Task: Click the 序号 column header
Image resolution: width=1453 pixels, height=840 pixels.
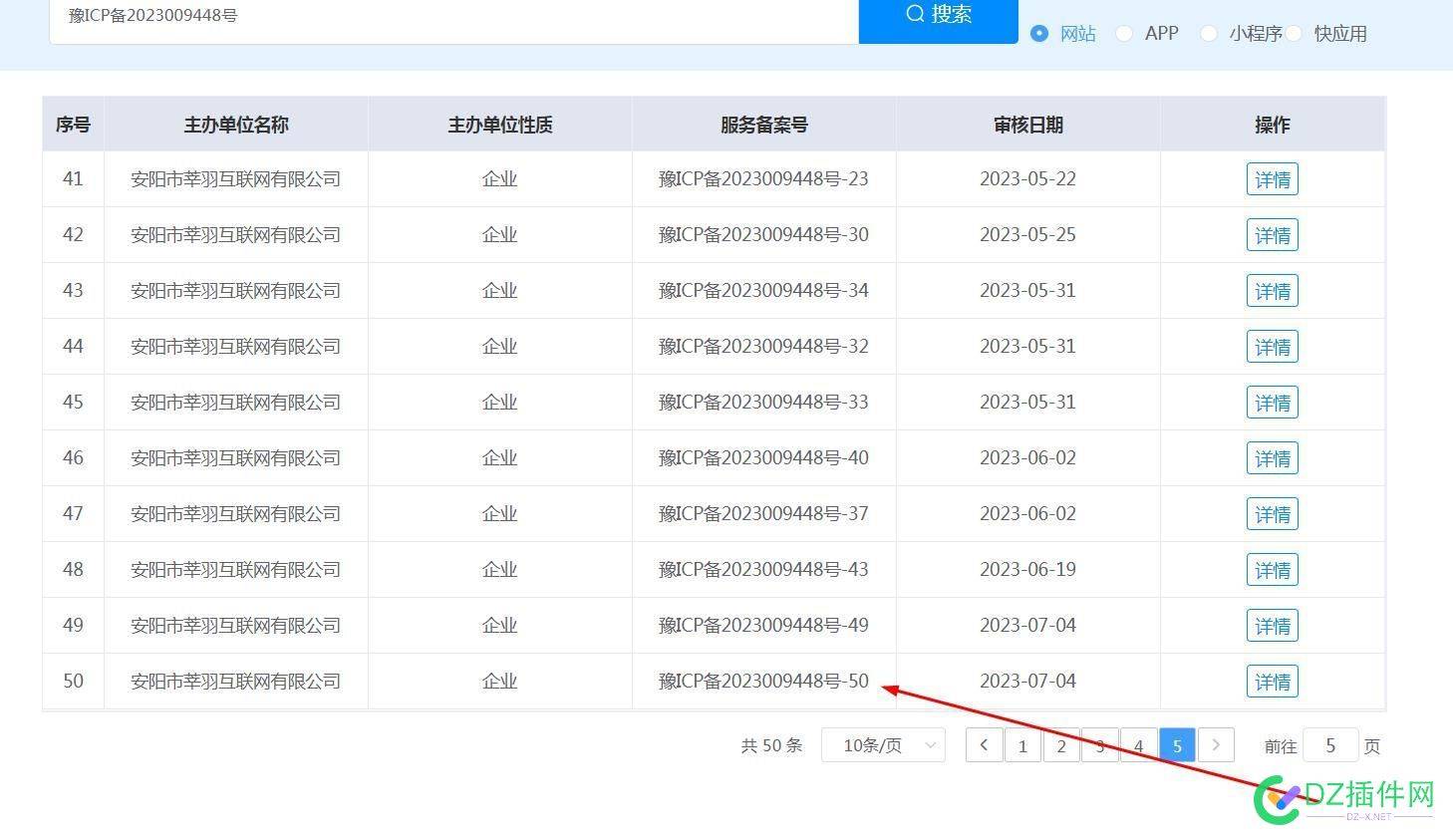Action: point(73,125)
